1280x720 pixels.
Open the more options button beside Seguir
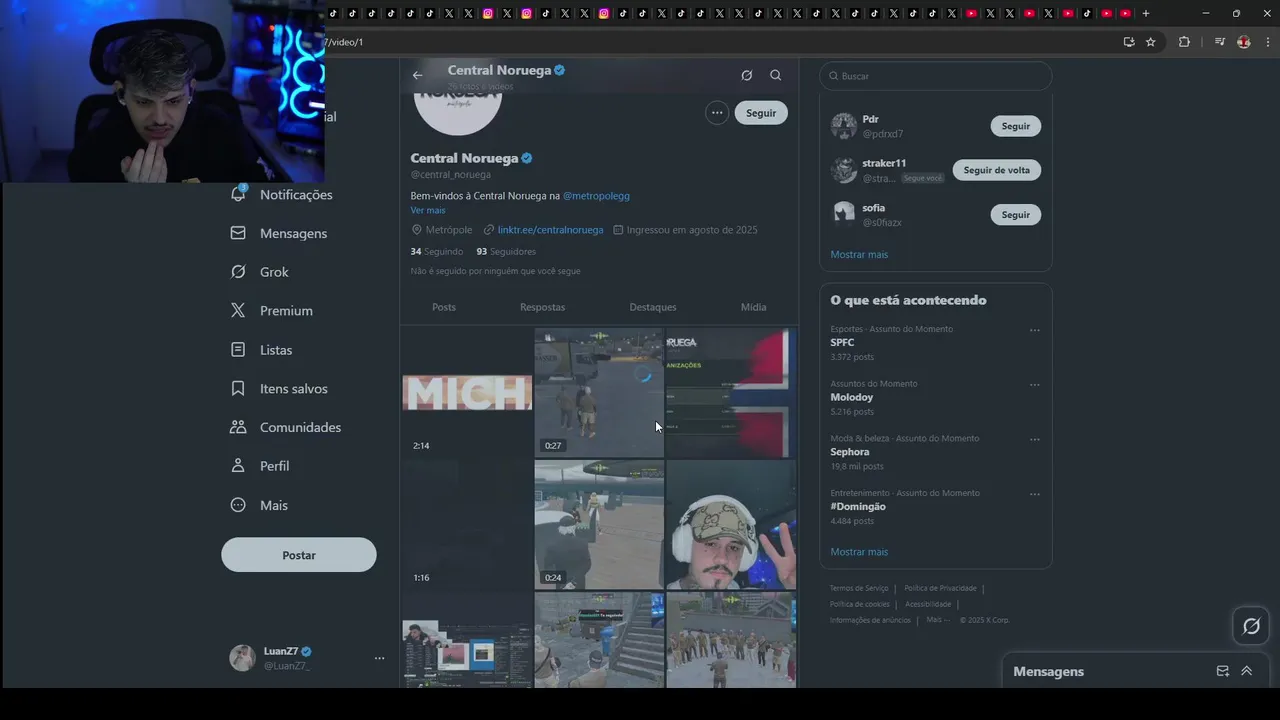point(717,113)
